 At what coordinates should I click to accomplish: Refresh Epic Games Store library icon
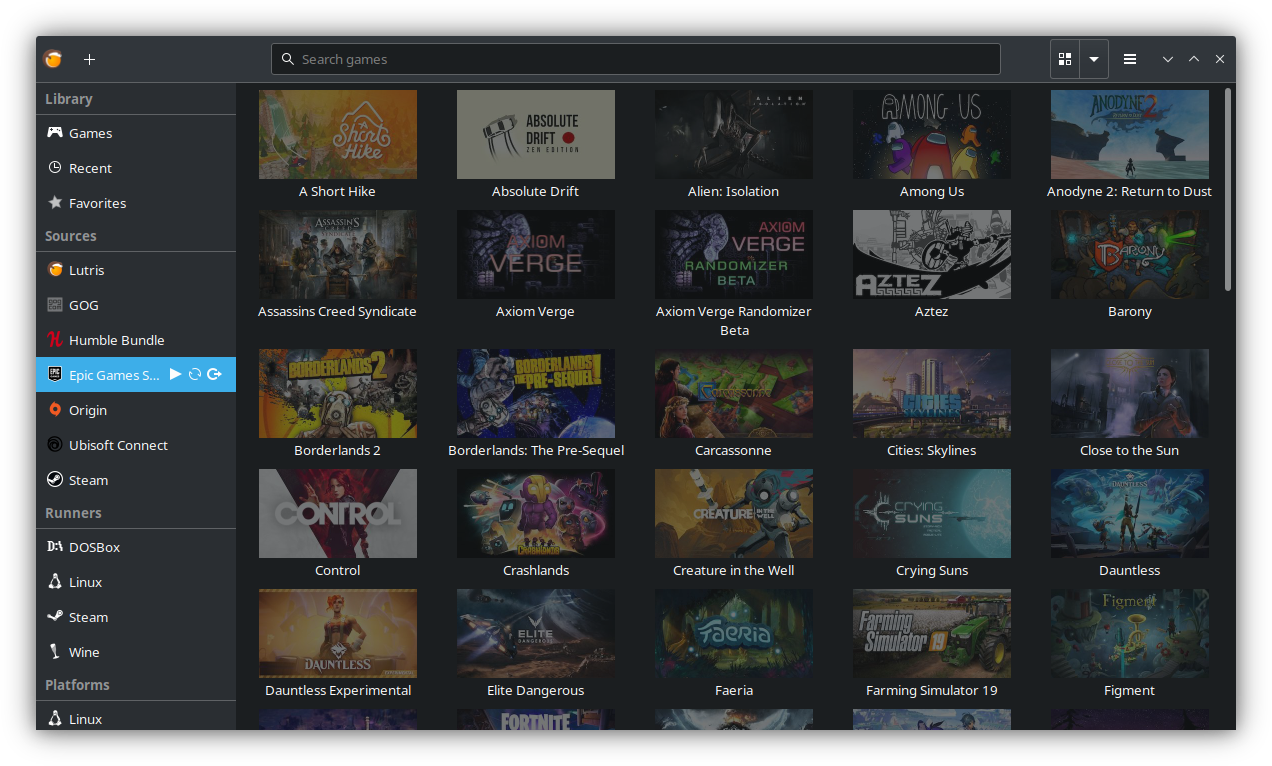(x=195, y=375)
